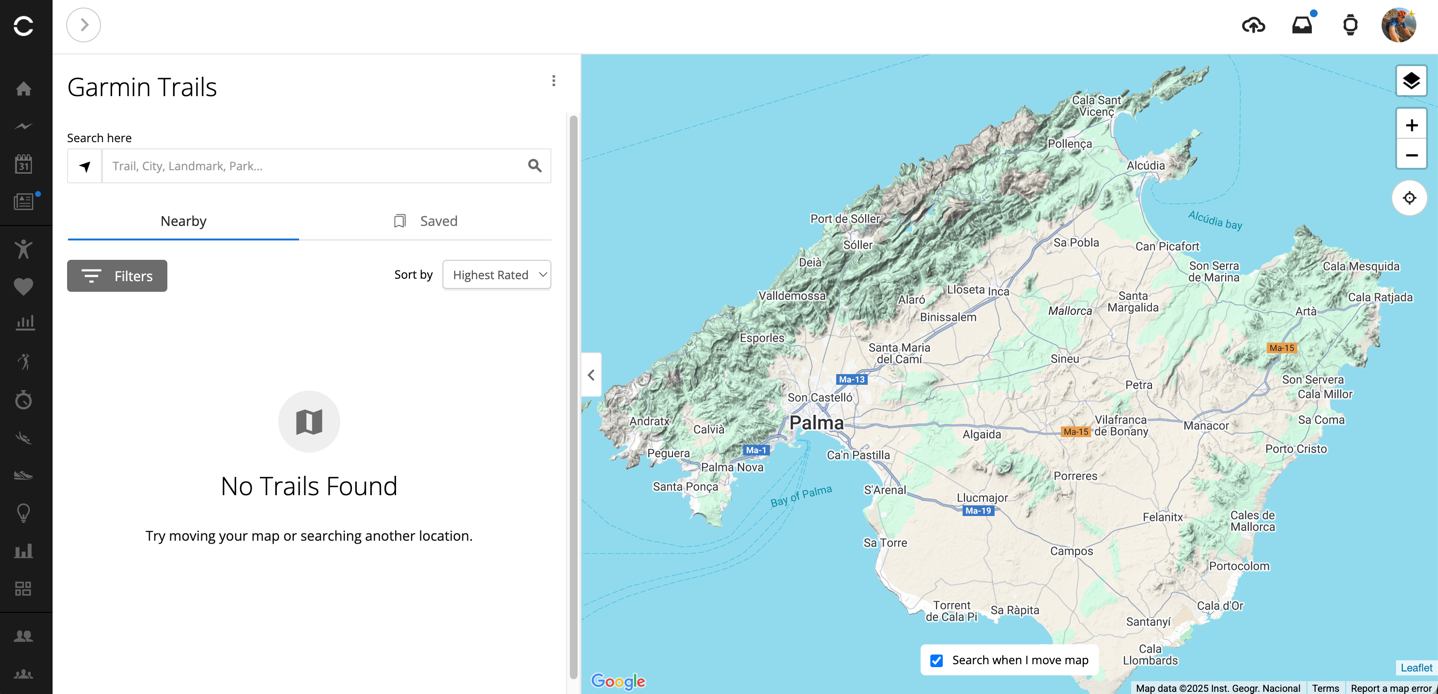Switch to the Nearby tab

tap(183, 221)
